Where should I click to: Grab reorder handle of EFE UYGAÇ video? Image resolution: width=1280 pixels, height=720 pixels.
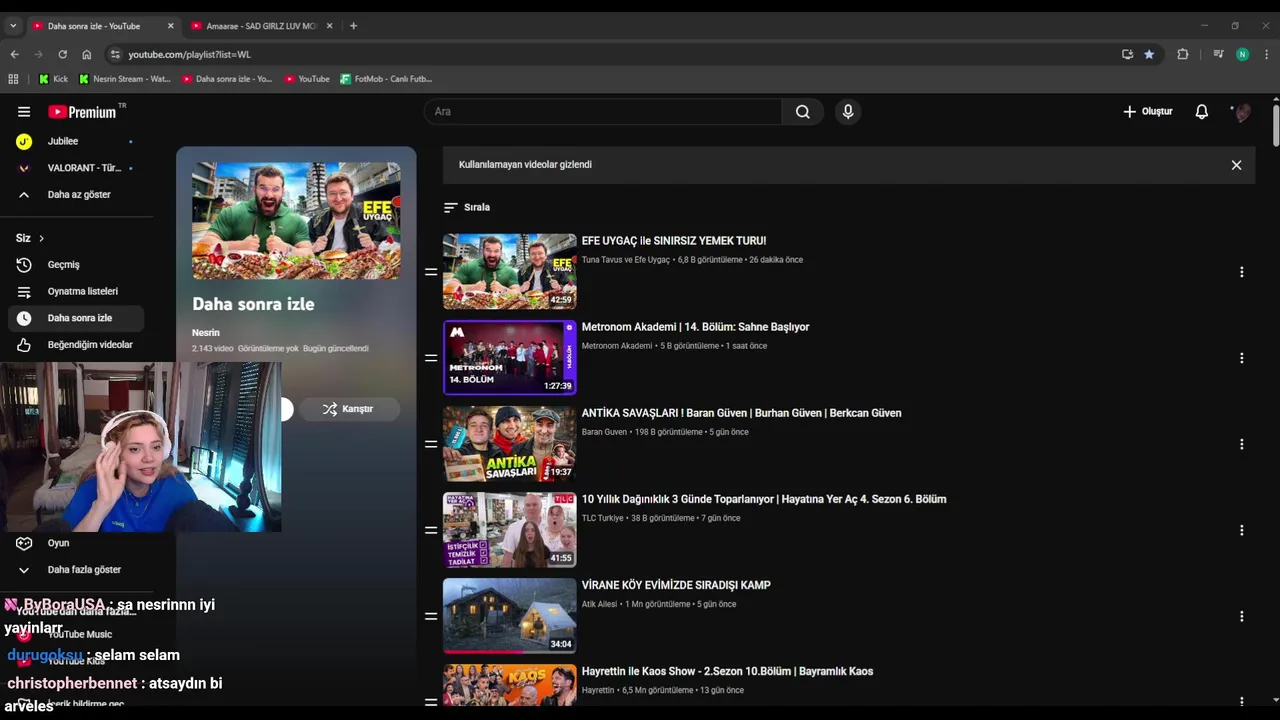pyautogui.click(x=431, y=272)
